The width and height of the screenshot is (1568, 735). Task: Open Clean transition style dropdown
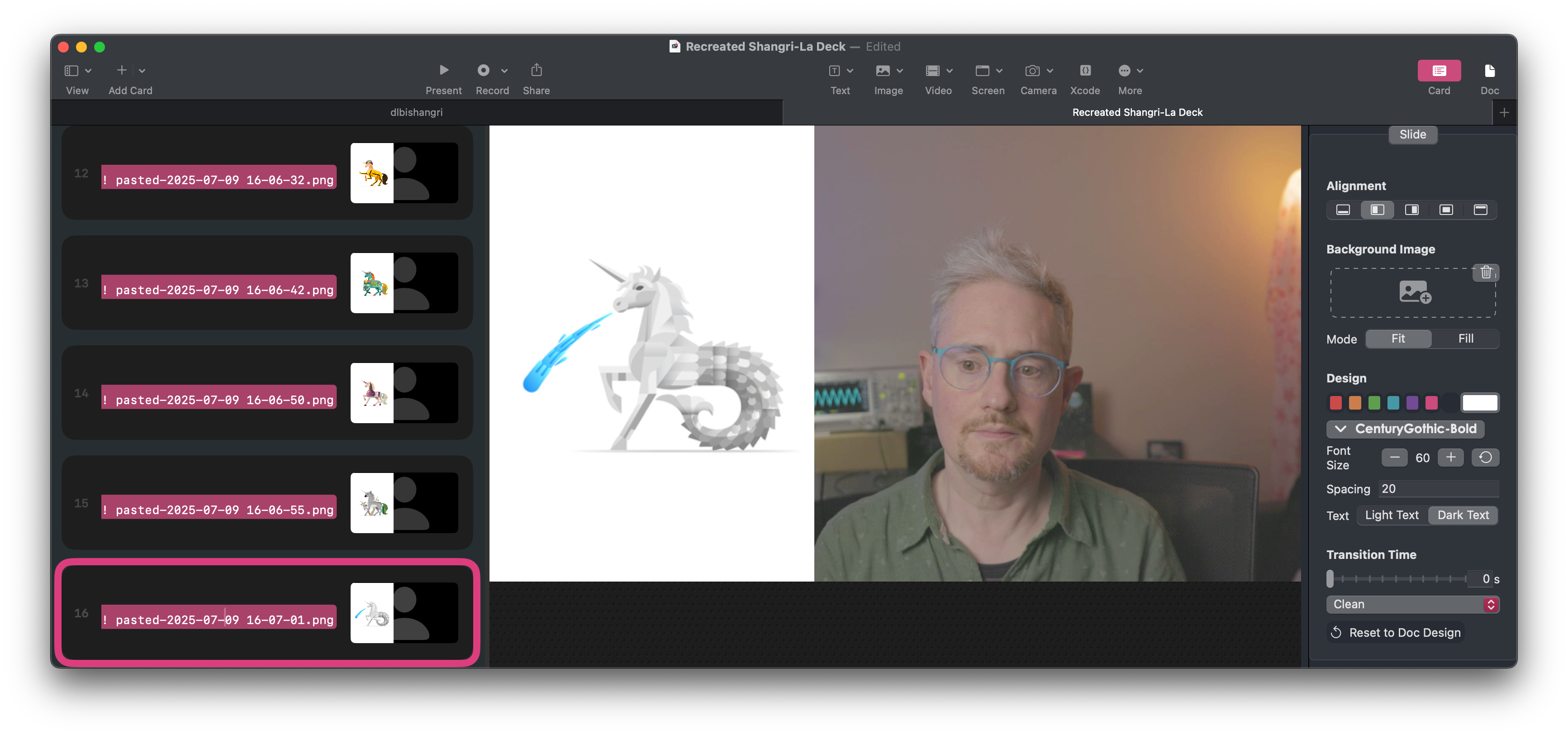click(1412, 604)
